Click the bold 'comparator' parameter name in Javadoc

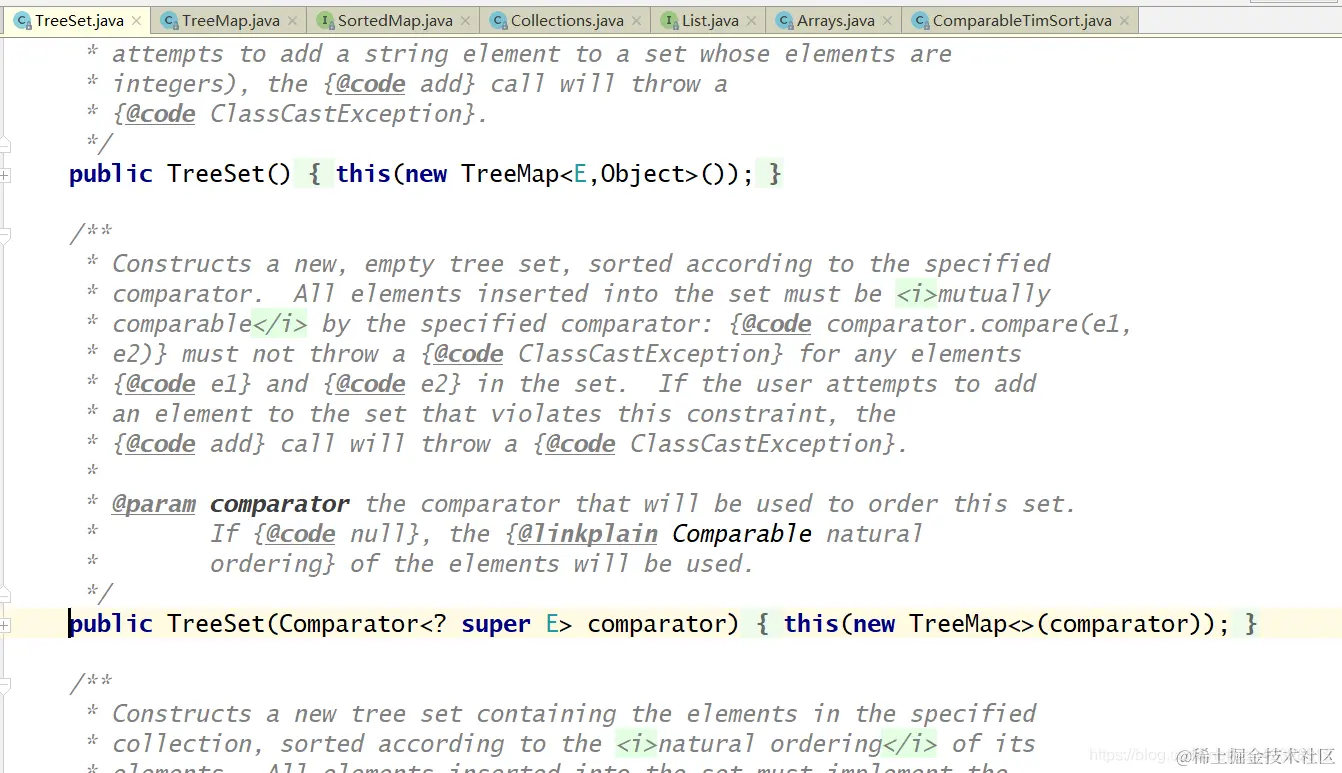click(280, 504)
